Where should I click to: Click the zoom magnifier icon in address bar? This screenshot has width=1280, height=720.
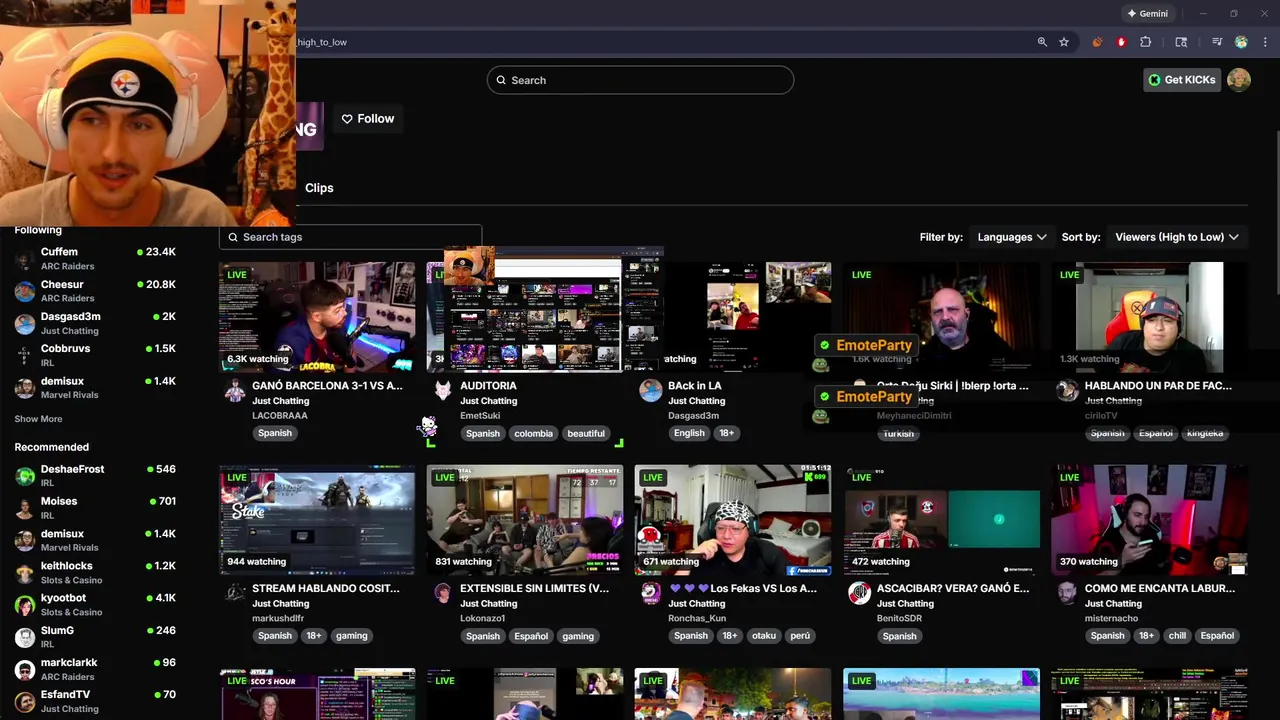(1042, 42)
